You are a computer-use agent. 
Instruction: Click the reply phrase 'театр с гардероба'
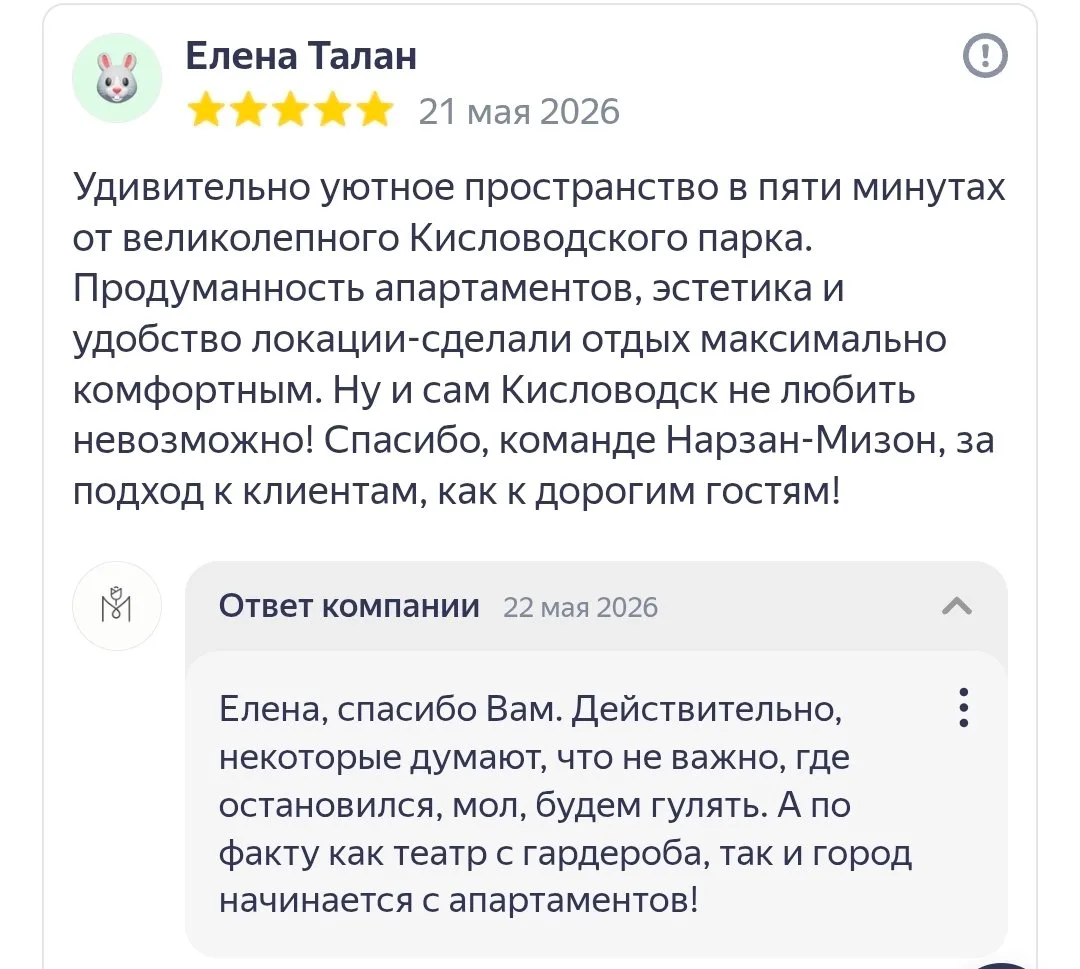click(x=552, y=854)
